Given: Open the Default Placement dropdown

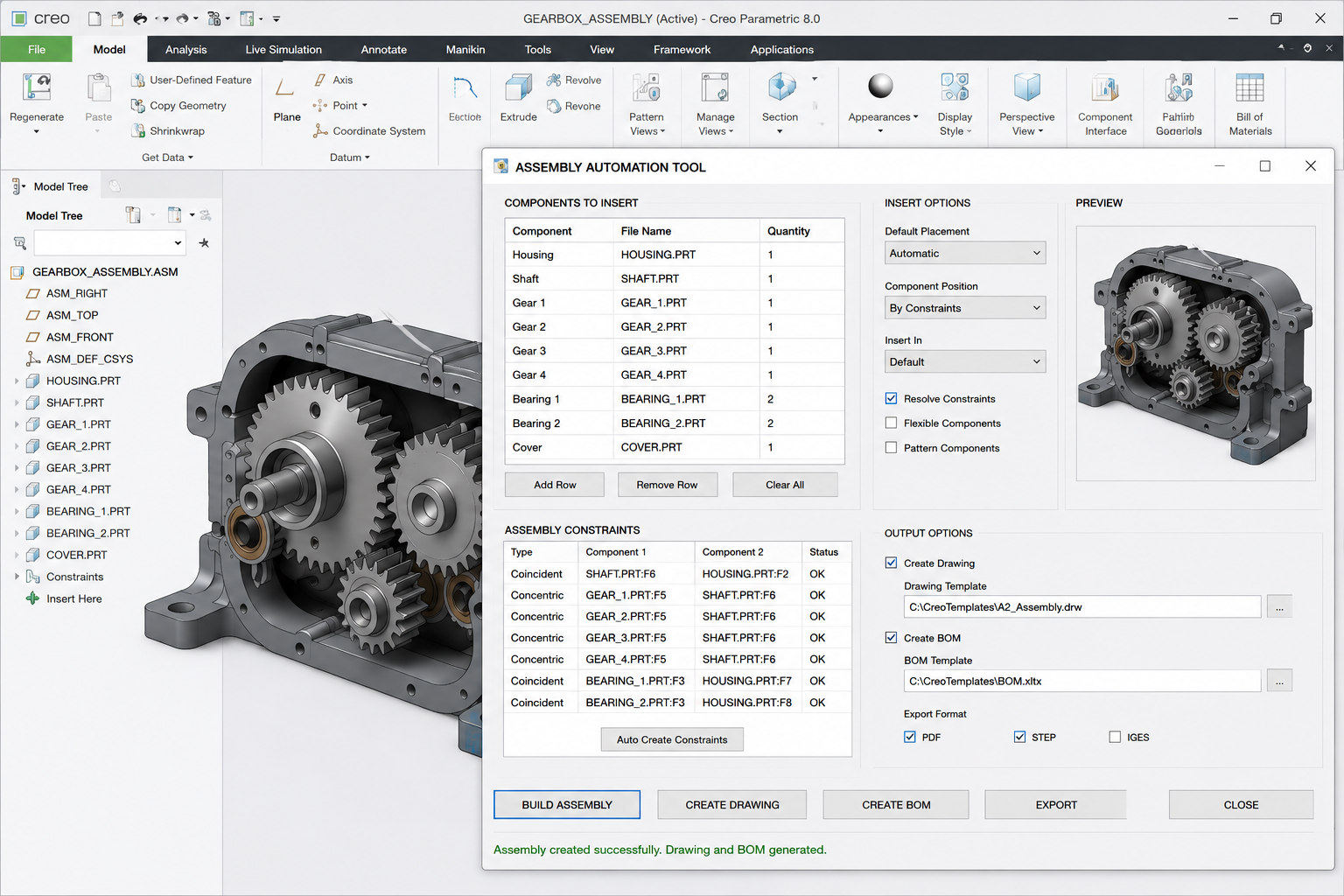Looking at the screenshot, I should point(965,253).
